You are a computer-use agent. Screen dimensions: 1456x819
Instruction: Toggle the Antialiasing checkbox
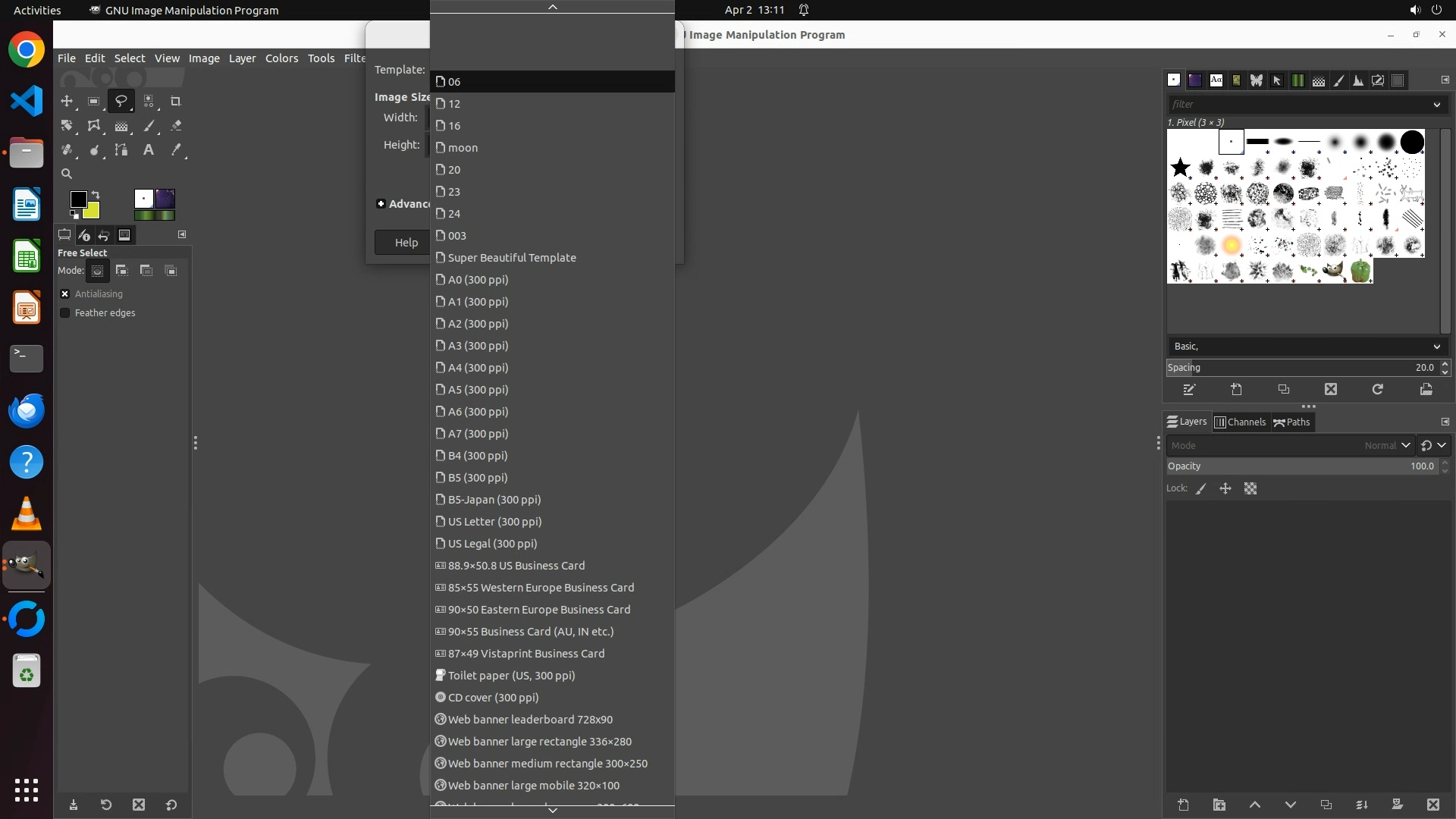point(65,293)
